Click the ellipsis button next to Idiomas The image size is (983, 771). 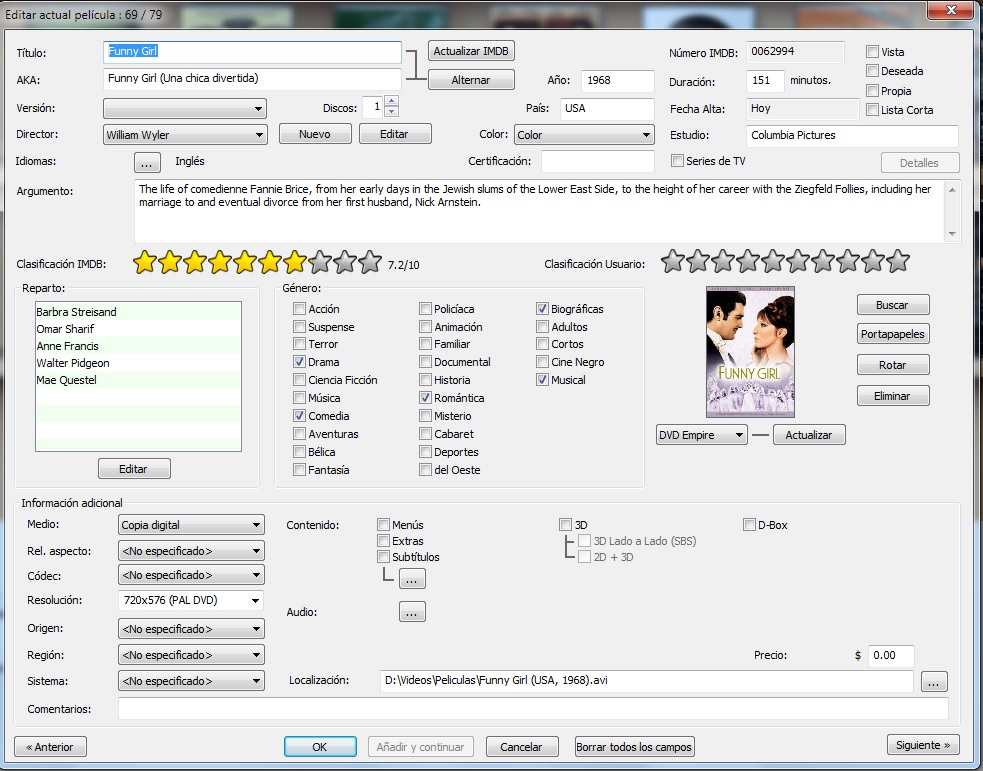click(147, 161)
